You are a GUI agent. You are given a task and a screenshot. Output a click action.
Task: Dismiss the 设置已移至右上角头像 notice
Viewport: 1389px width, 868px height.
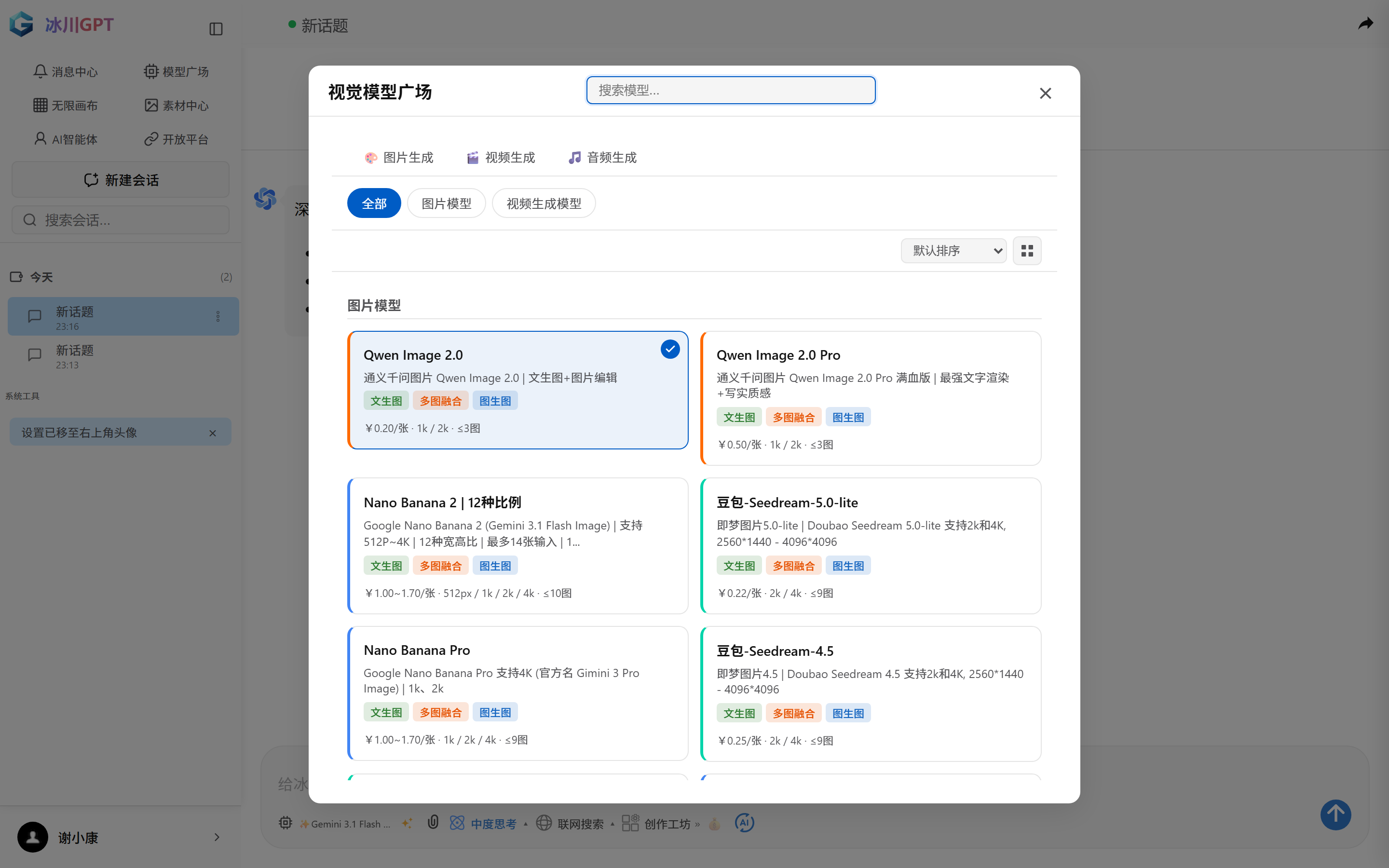click(x=212, y=433)
